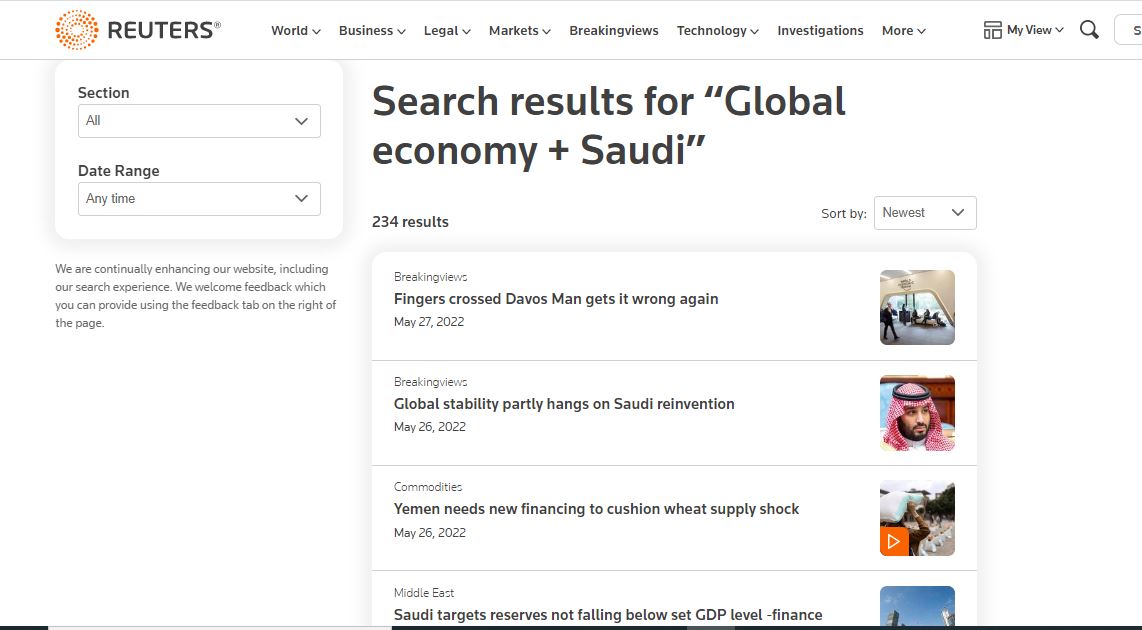Open the Markets menu

tap(519, 31)
